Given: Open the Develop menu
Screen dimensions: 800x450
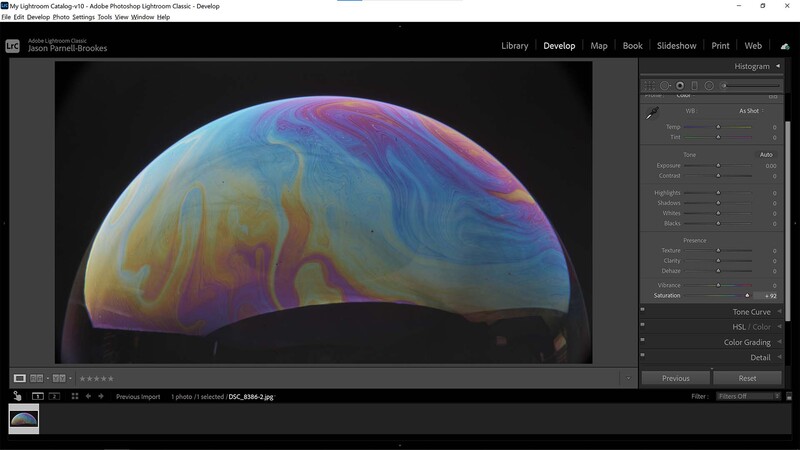Looking at the screenshot, I should [x=38, y=17].
